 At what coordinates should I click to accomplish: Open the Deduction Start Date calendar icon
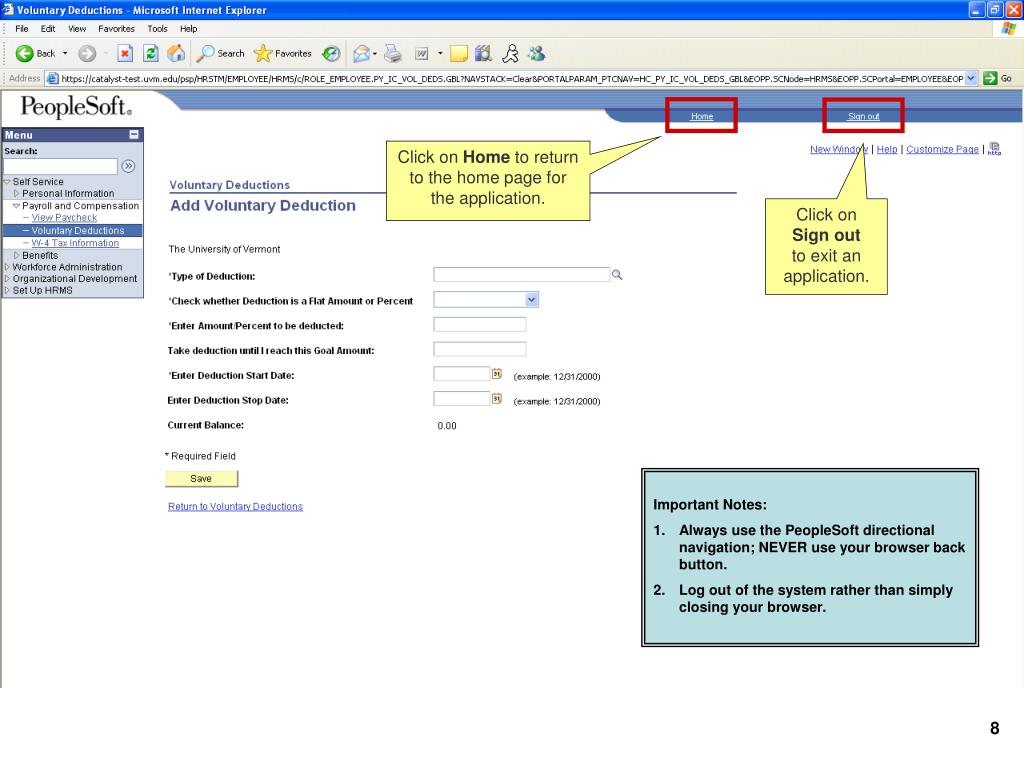point(497,374)
